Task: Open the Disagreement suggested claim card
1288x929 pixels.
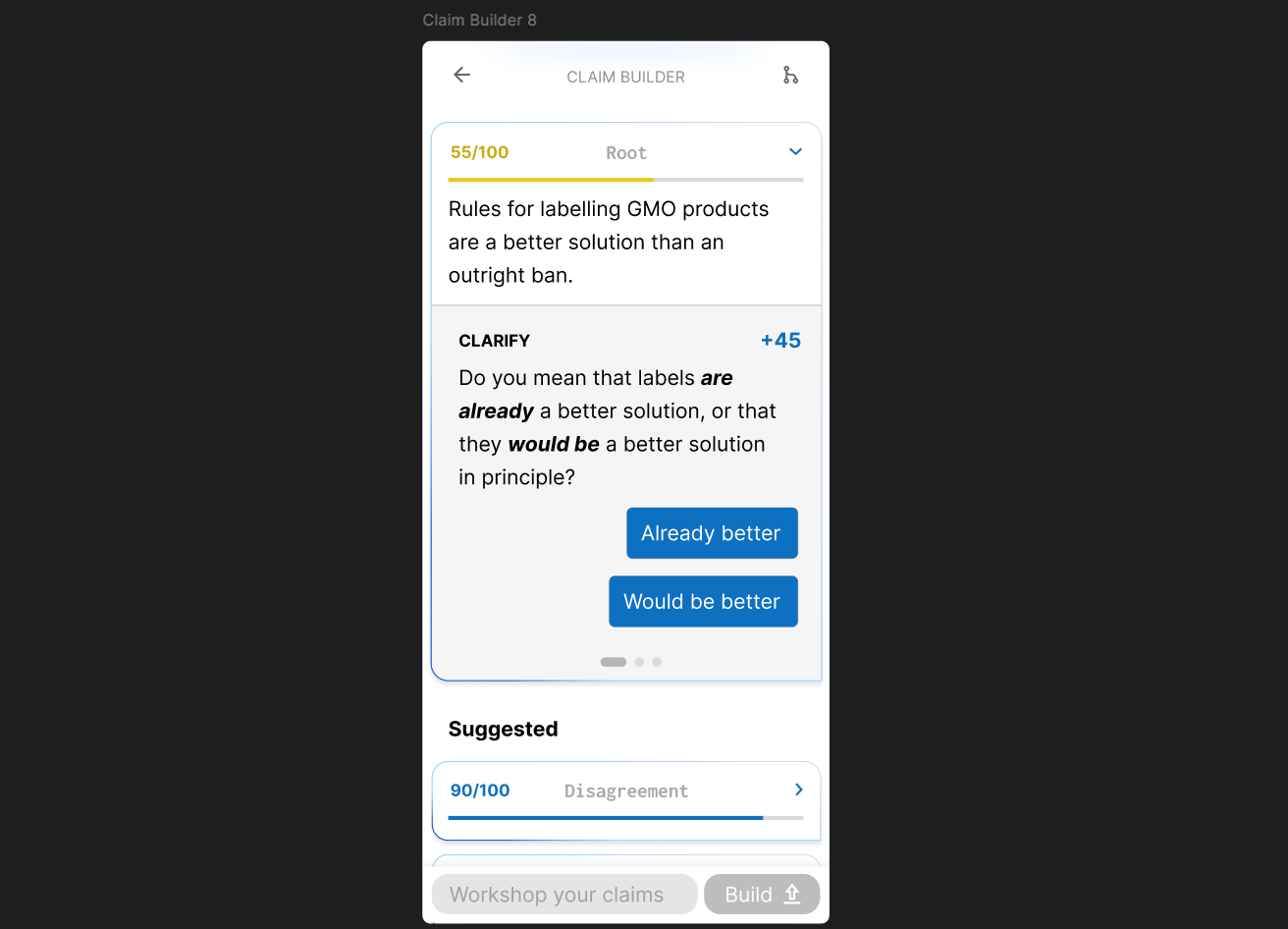Action: pos(626,800)
